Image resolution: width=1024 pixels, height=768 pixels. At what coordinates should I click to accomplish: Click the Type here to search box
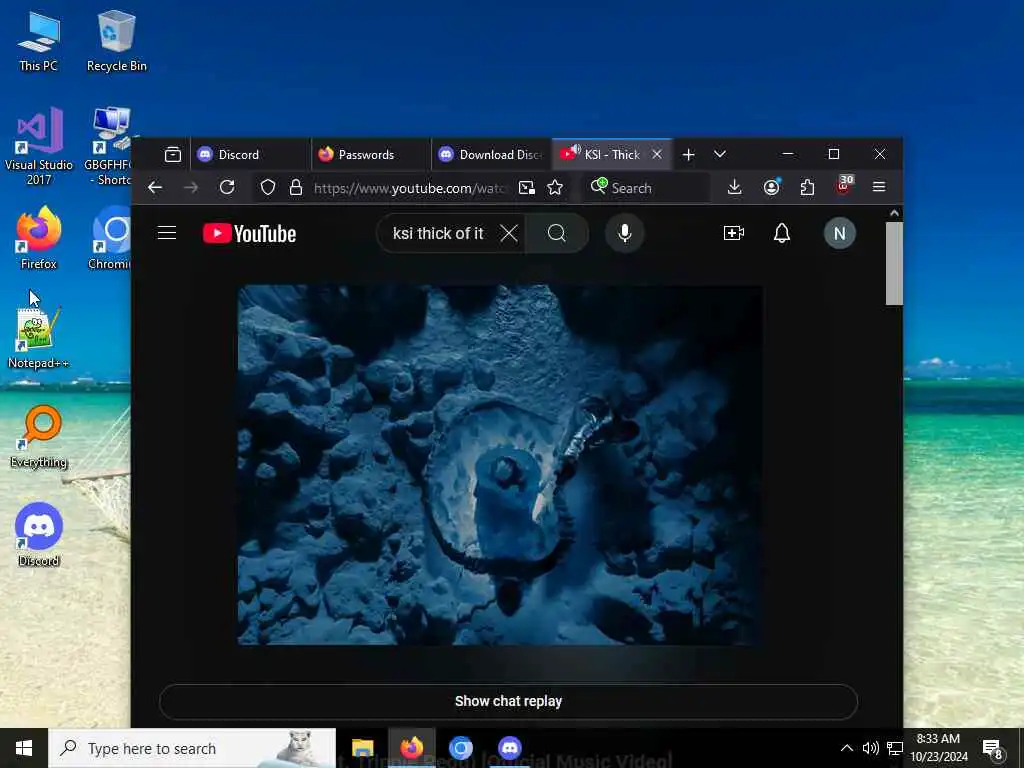coord(193,748)
